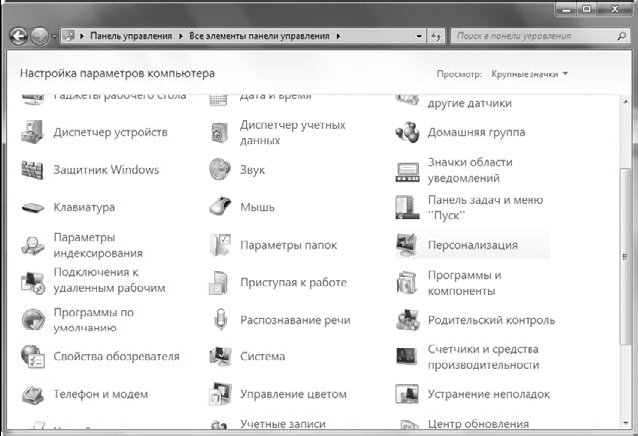638x436 pixels.
Task: Select the Keyboard icon (Клавиатура)
Action: coord(33,208)
